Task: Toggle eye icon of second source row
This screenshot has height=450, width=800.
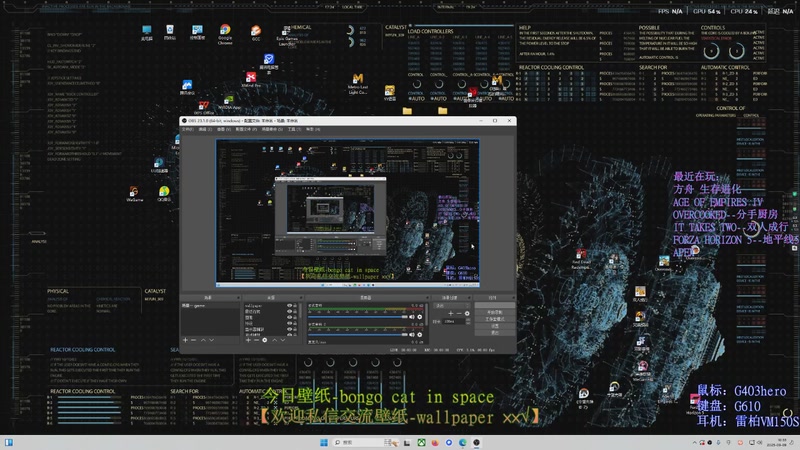Action: point(290,312)
